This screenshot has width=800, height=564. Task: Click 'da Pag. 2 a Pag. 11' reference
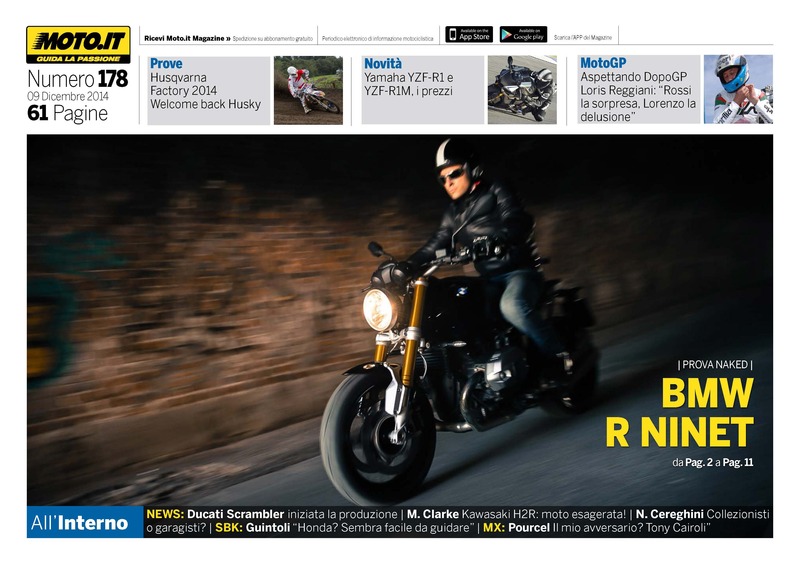(x=712, y=462)
